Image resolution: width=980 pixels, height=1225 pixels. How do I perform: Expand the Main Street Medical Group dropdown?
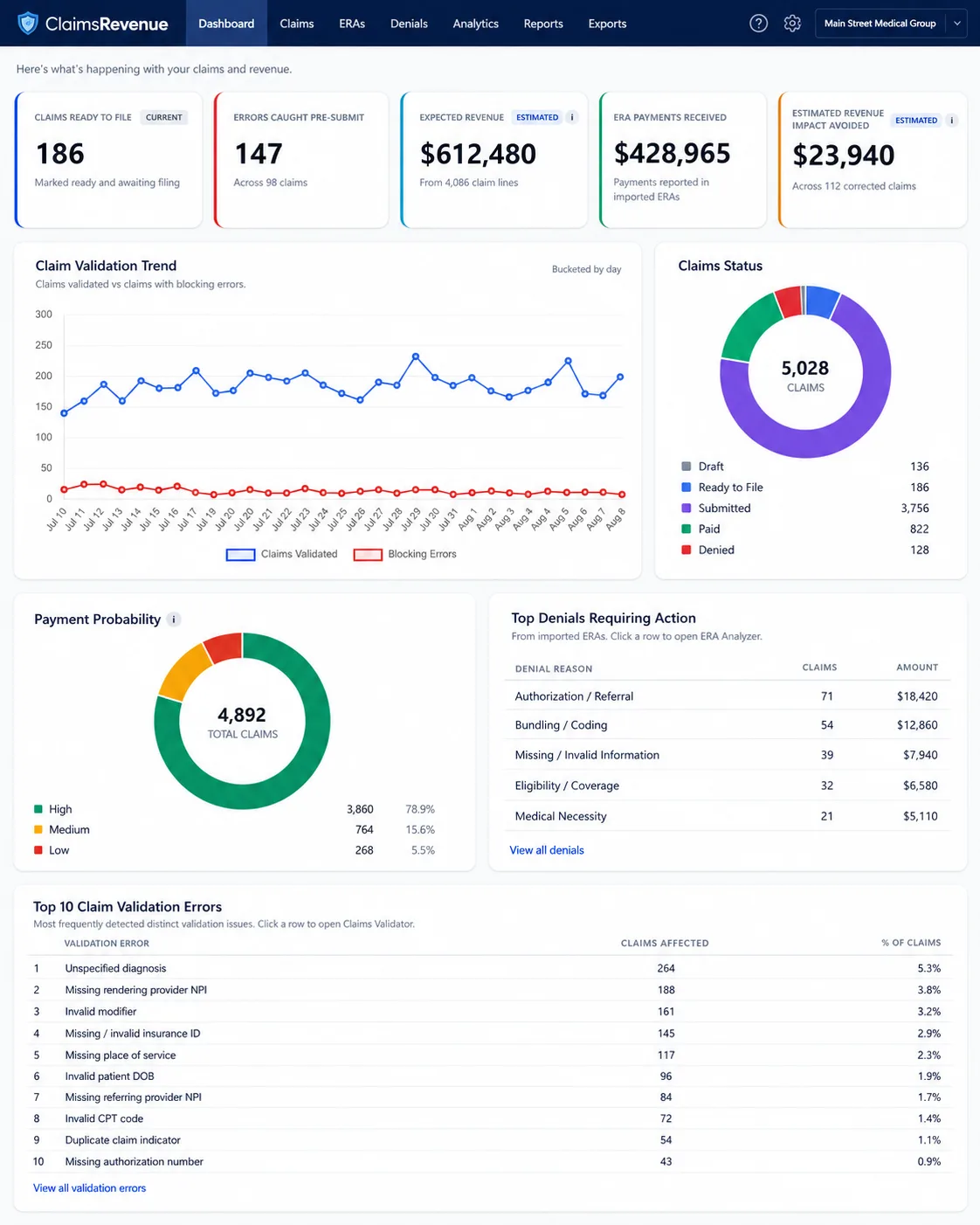[890, 24]
